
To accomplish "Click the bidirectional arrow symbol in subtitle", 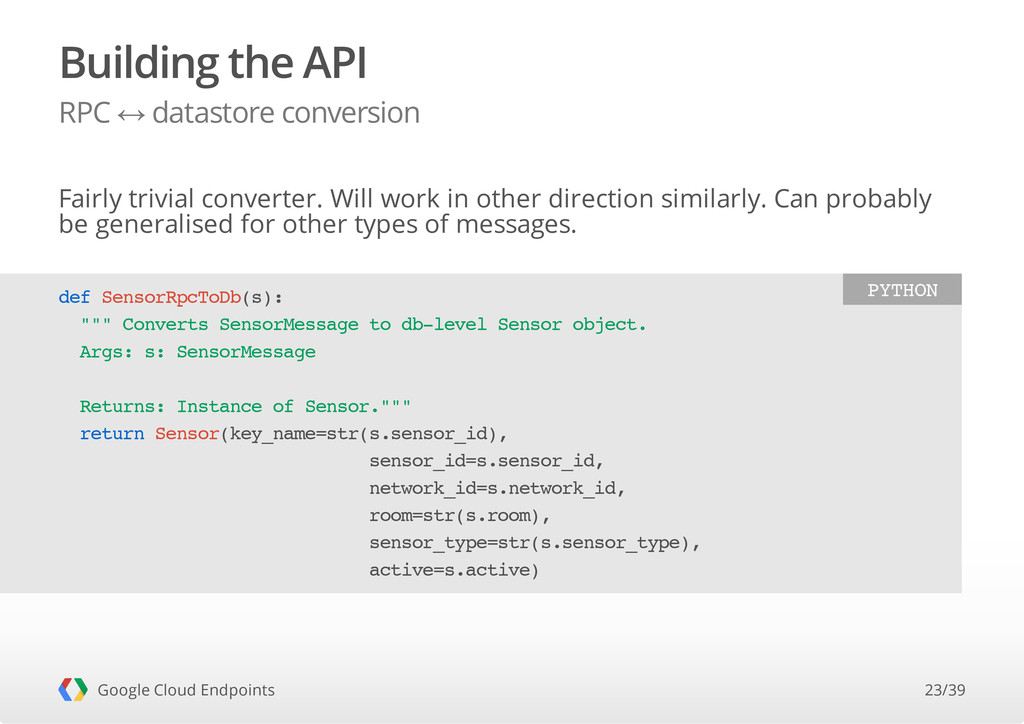I will click(131, 116).
